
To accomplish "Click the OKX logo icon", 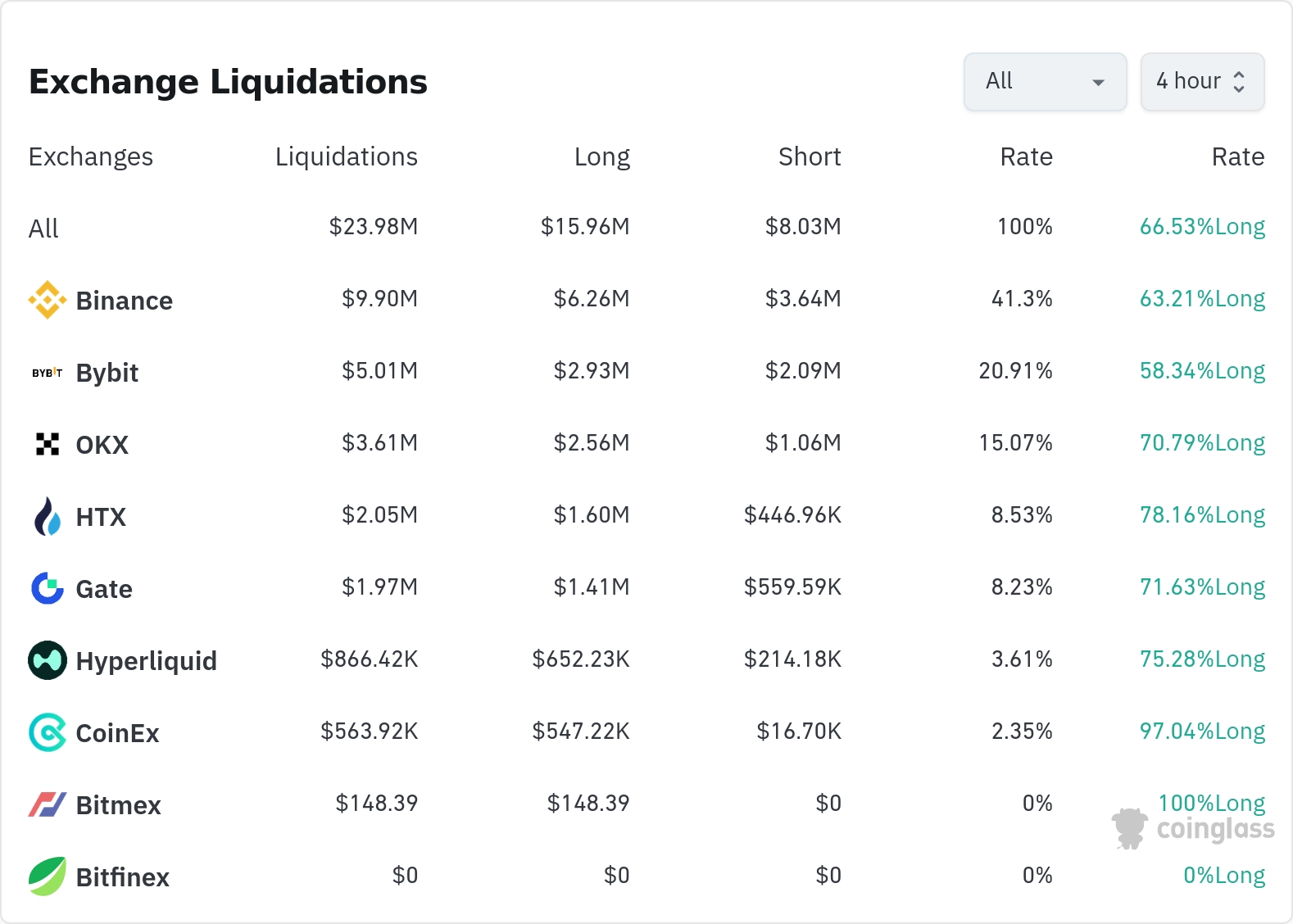I will (x=48, y=444).
